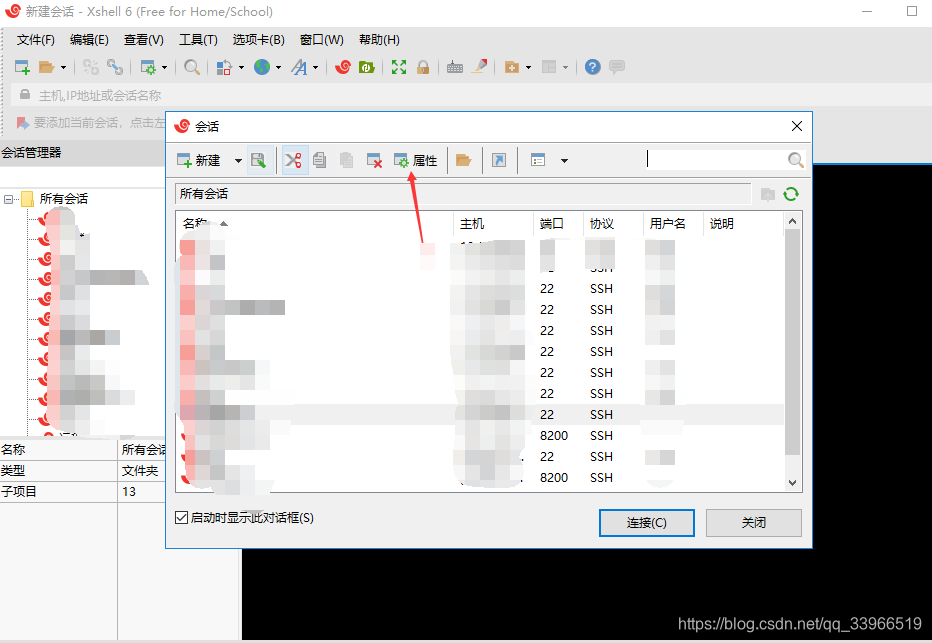This screenshot has height=643, width=932.
Task: Click the new session icon in main toolbar
Action: pyautogui.click(x=22, y=67)
